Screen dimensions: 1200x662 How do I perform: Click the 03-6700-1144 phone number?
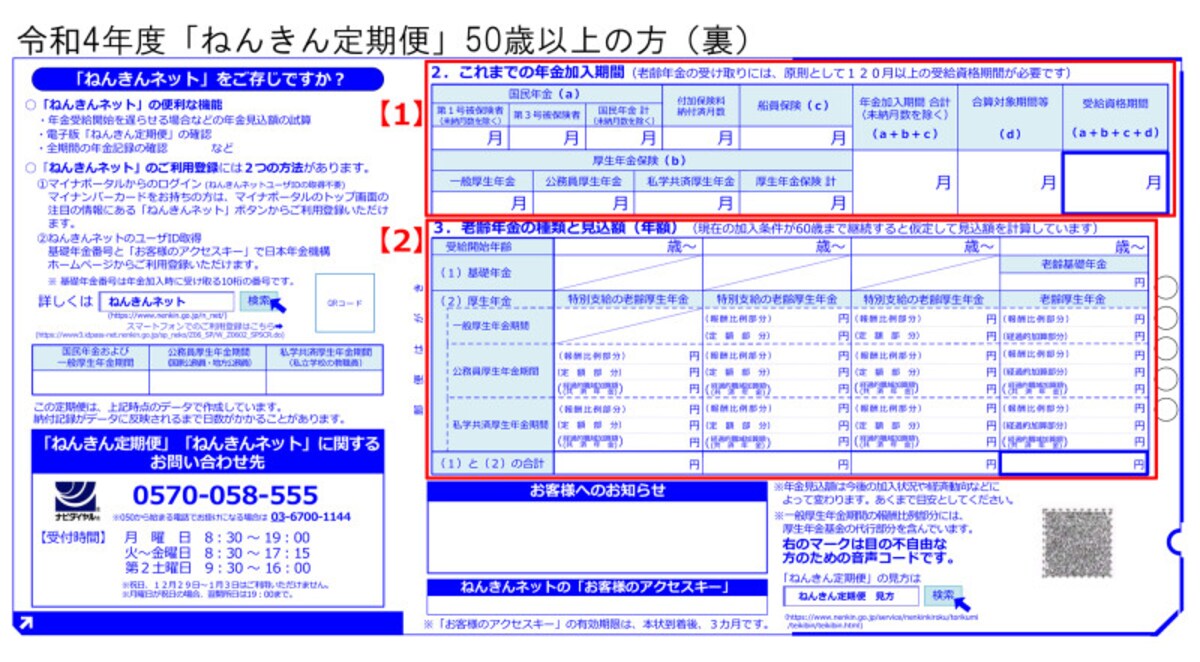click(311, 517)
